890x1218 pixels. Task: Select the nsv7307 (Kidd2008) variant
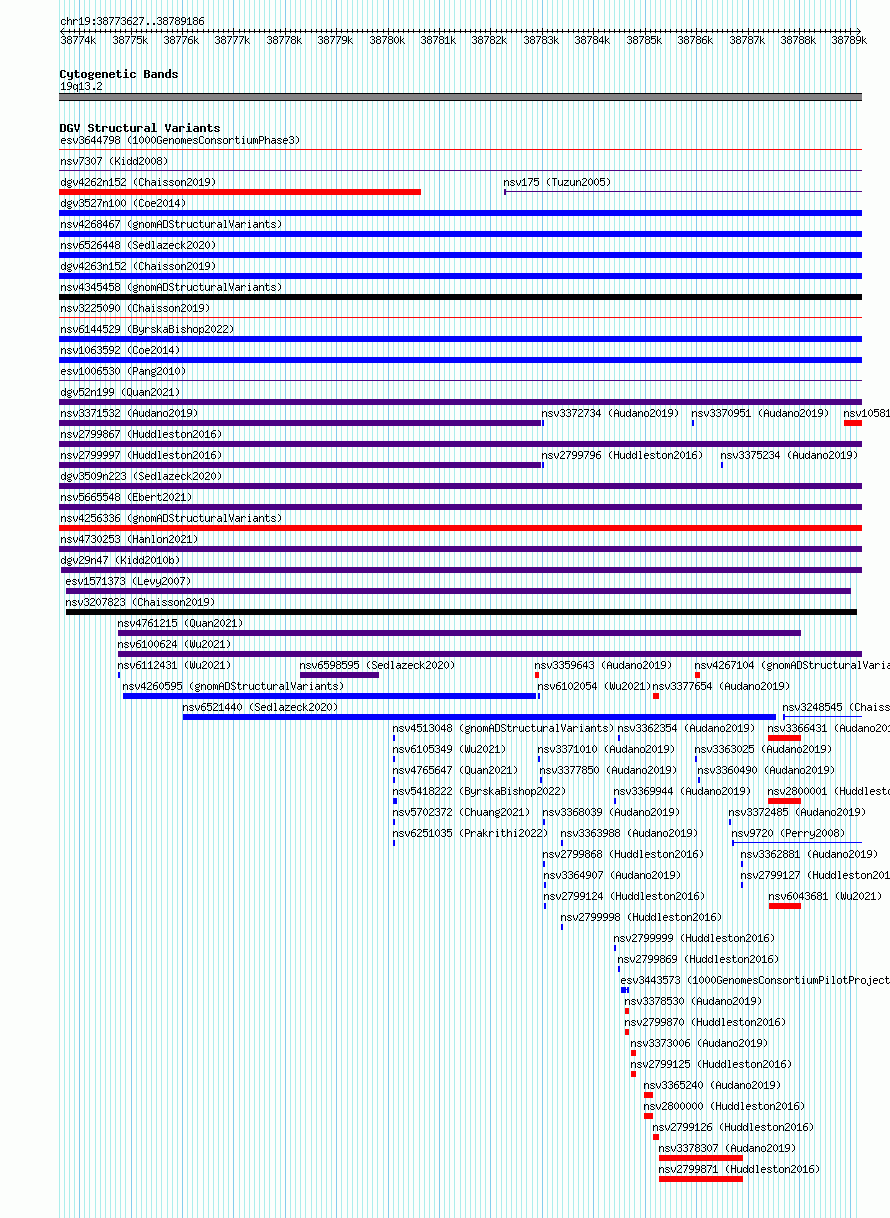coord(114,161)
